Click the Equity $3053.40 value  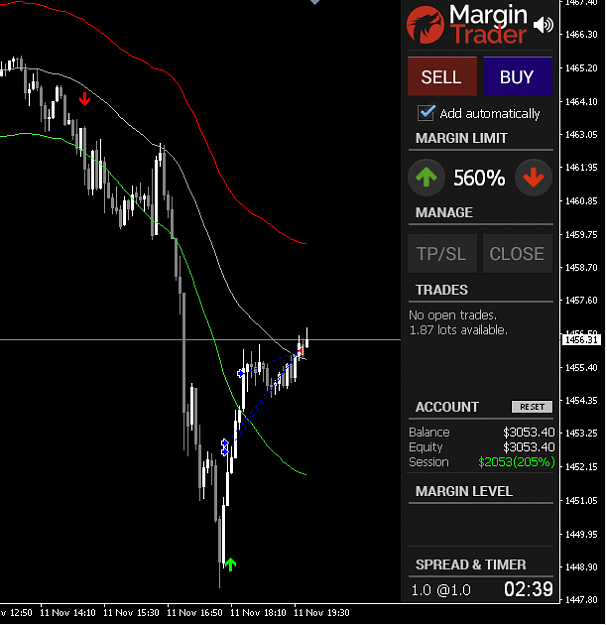(x=528, y=447)
